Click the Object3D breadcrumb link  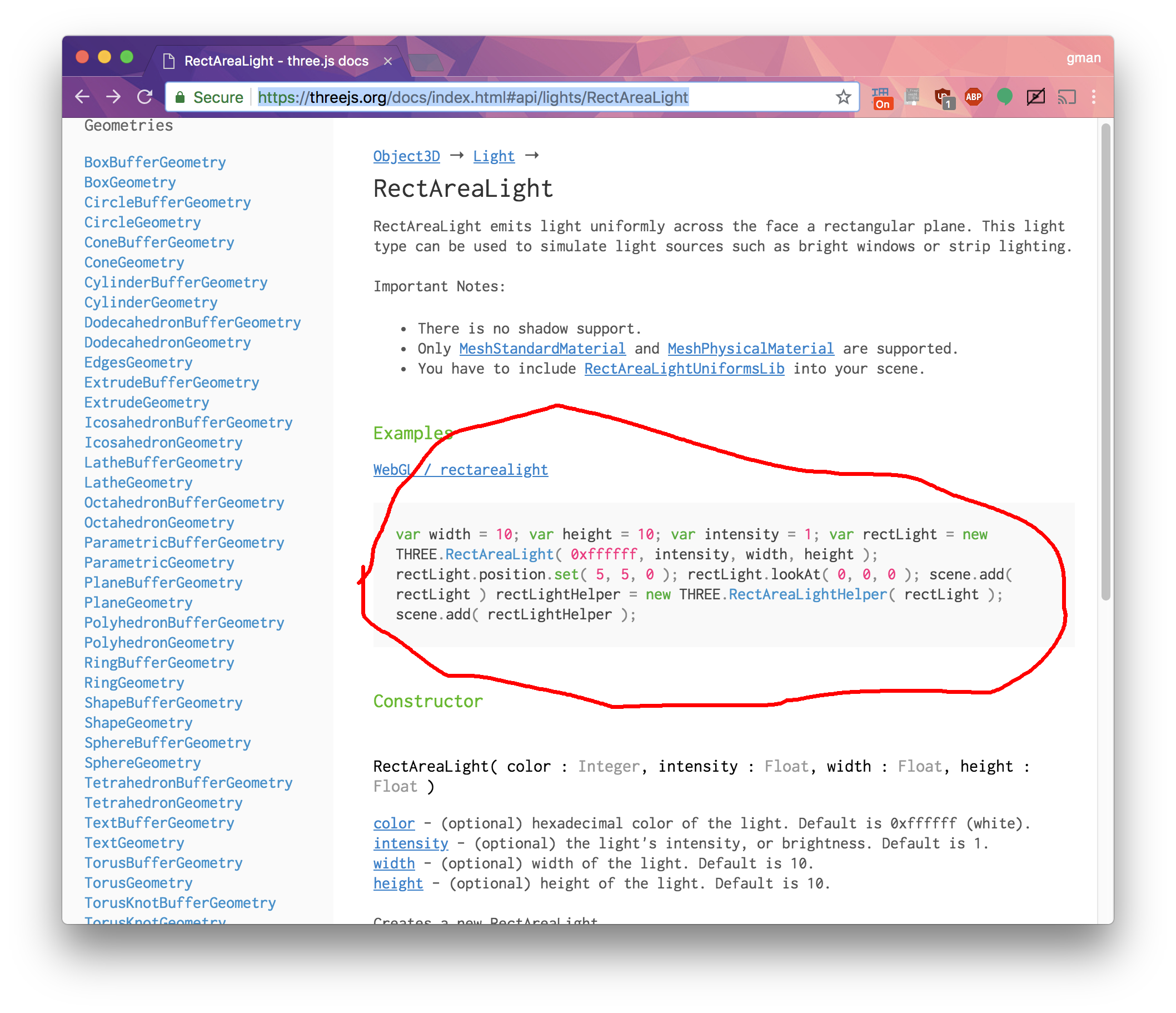click(406, 156)
